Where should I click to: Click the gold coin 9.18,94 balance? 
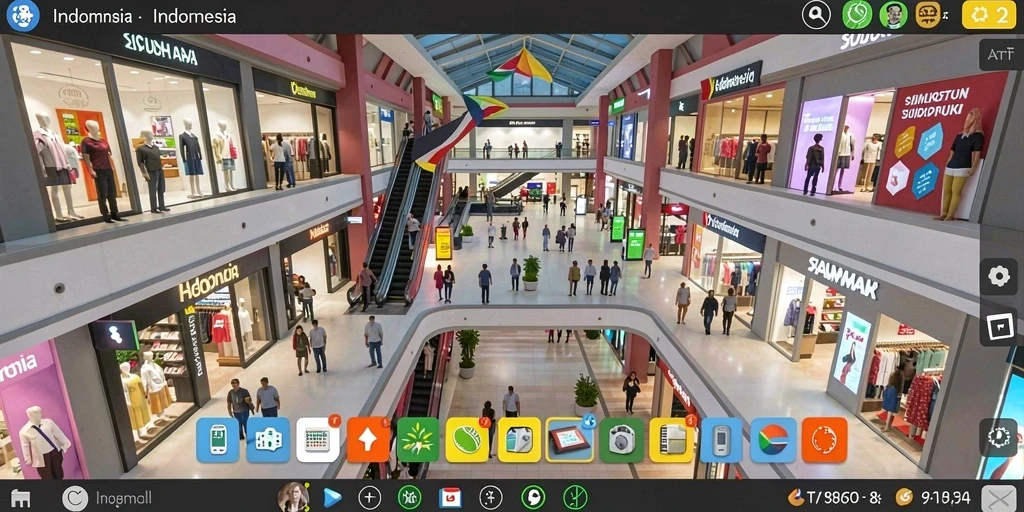(x=933, y=498)
